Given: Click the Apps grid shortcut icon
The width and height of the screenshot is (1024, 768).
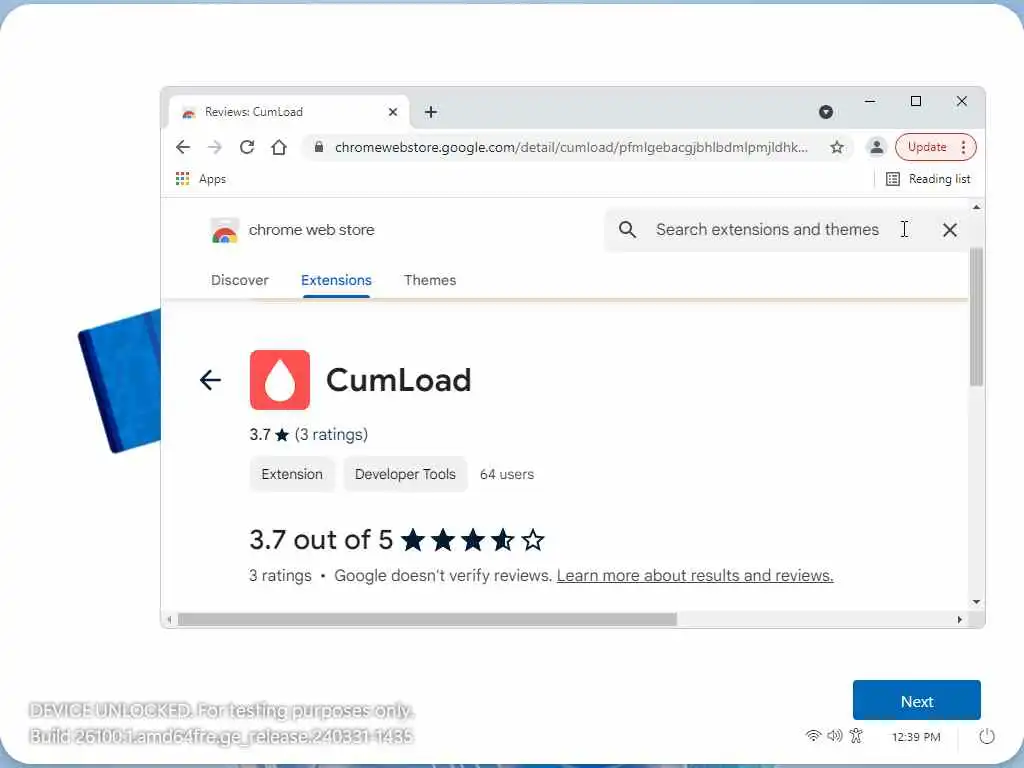Looking at the screenshot, I should pyautogui.click(x=183, y=178).
